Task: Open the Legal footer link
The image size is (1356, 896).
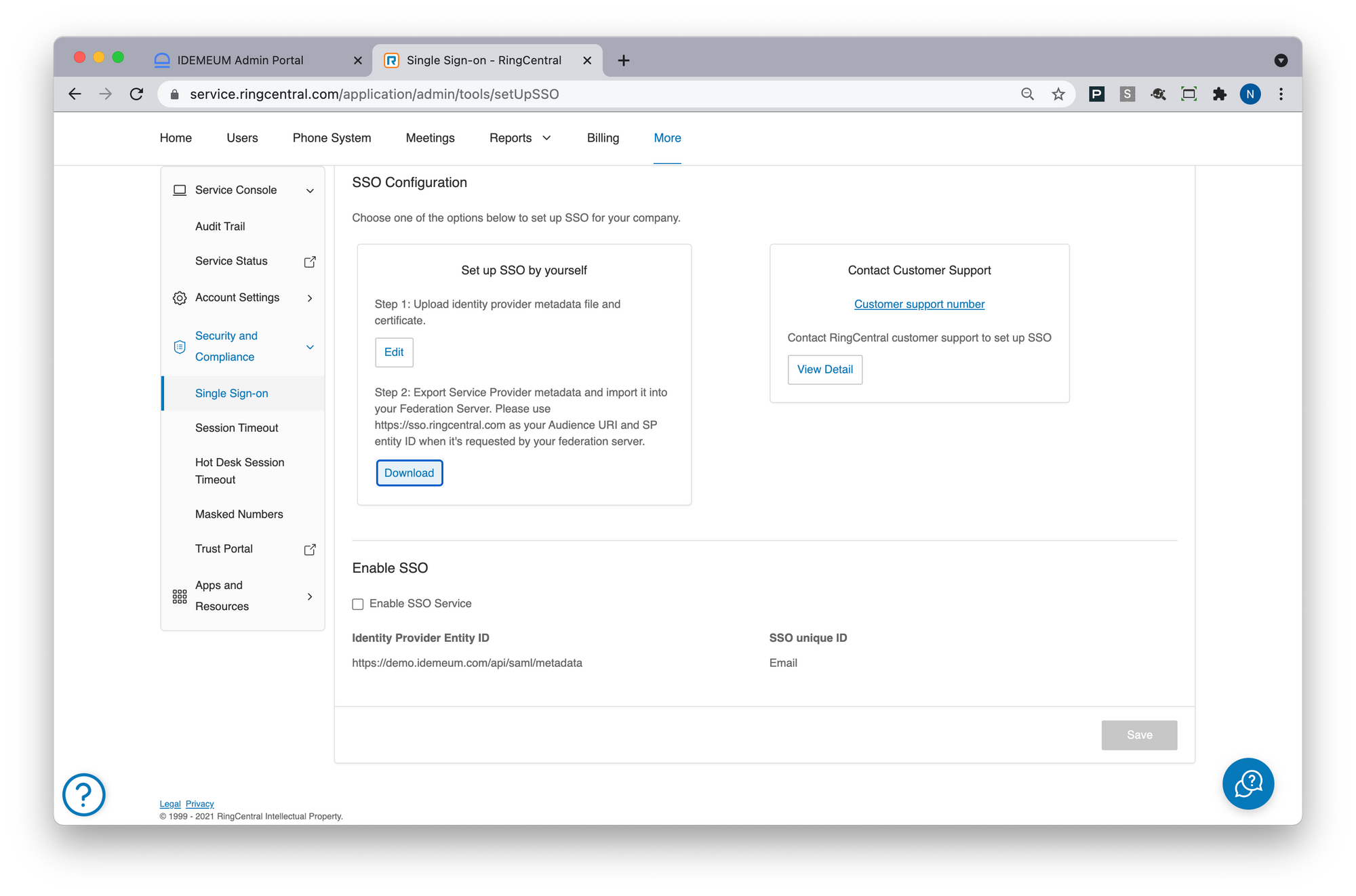Action: (x=170, y=804)
